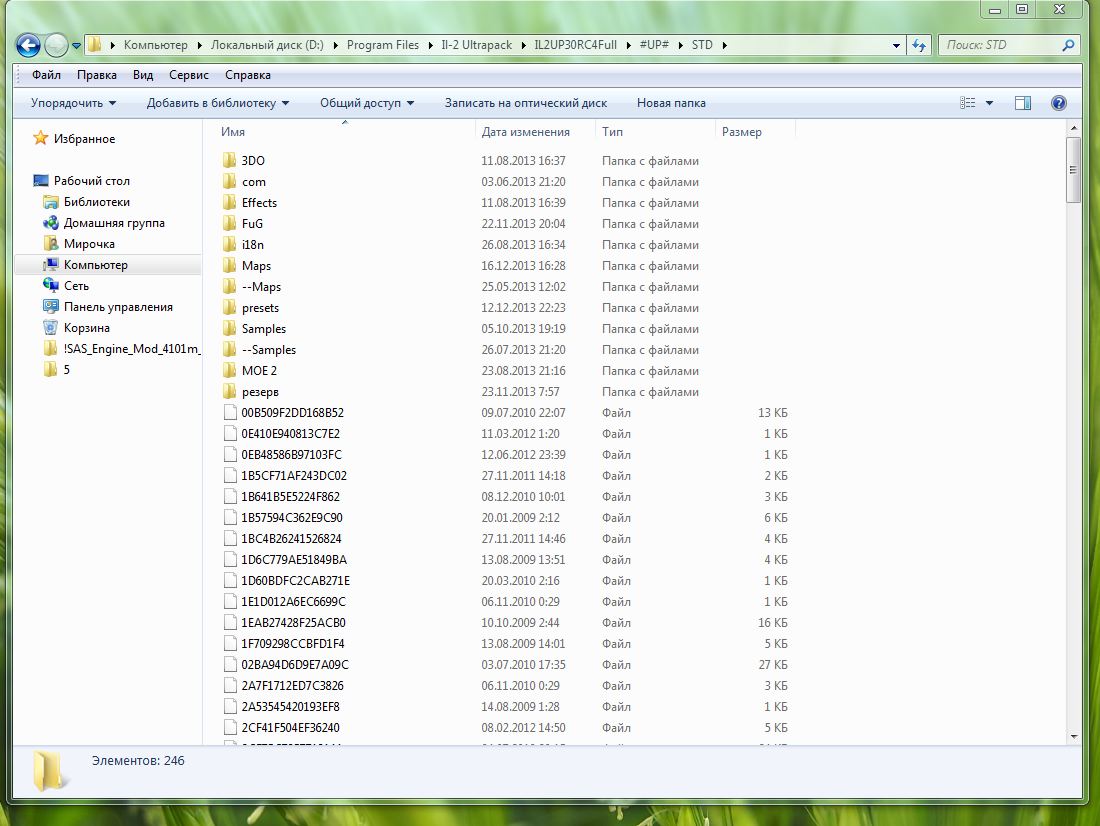
Task: Open the Мирочка user folder icon
Action: 51,244
